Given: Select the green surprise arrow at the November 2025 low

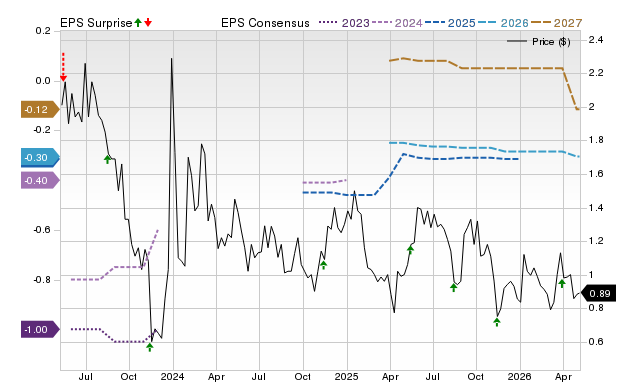Looking at the screenshot, I should [x=497, y=322].
